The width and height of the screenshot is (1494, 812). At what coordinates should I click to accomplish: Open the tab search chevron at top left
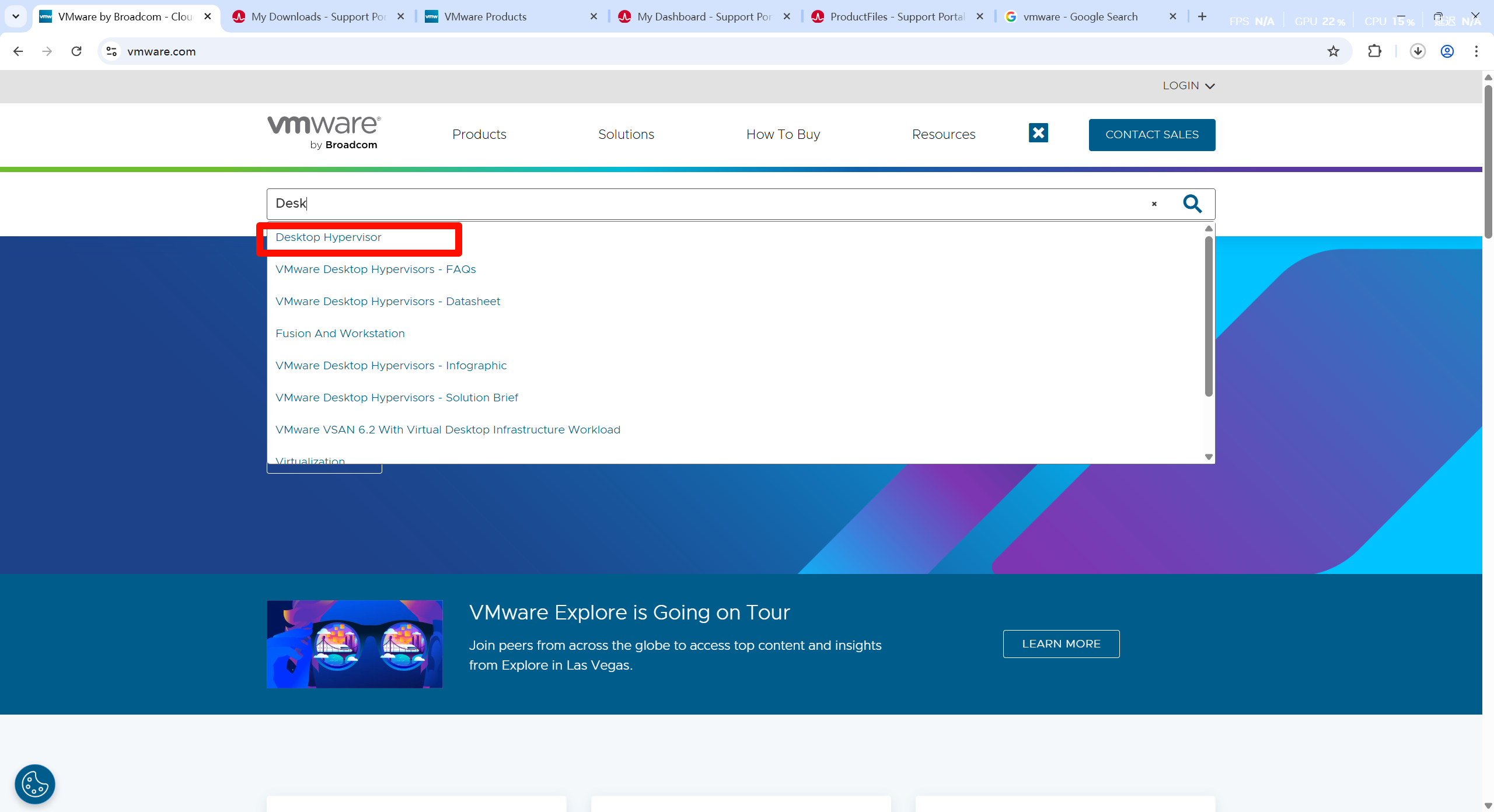16,16
